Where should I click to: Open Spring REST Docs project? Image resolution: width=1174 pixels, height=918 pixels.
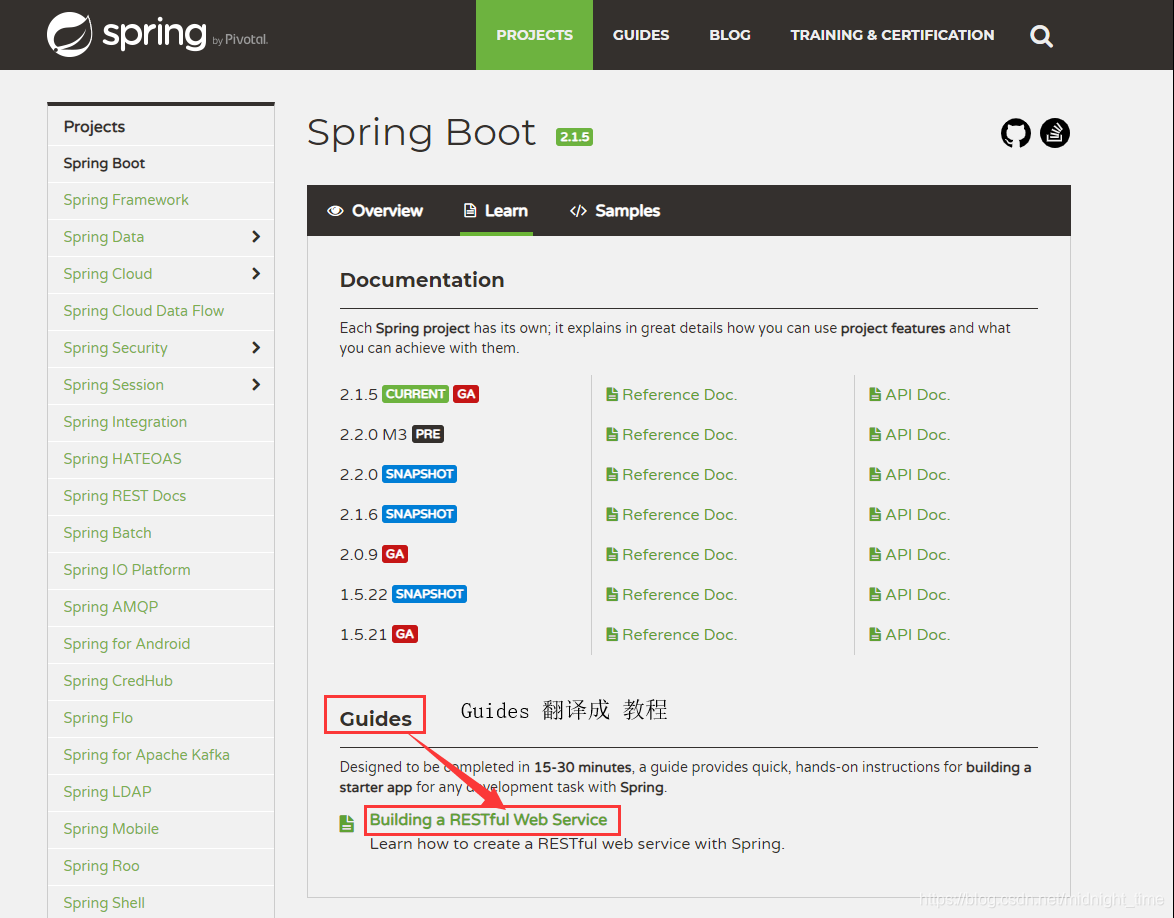tap(124, 496)
